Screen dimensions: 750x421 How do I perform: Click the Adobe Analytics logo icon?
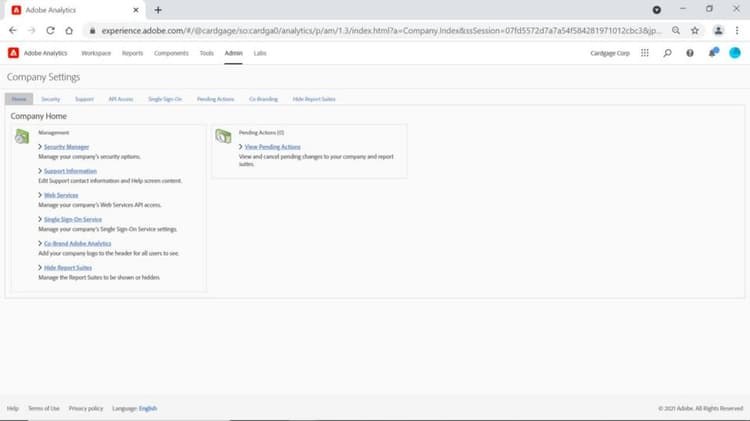pyautogui.click(x=13, y=53)
